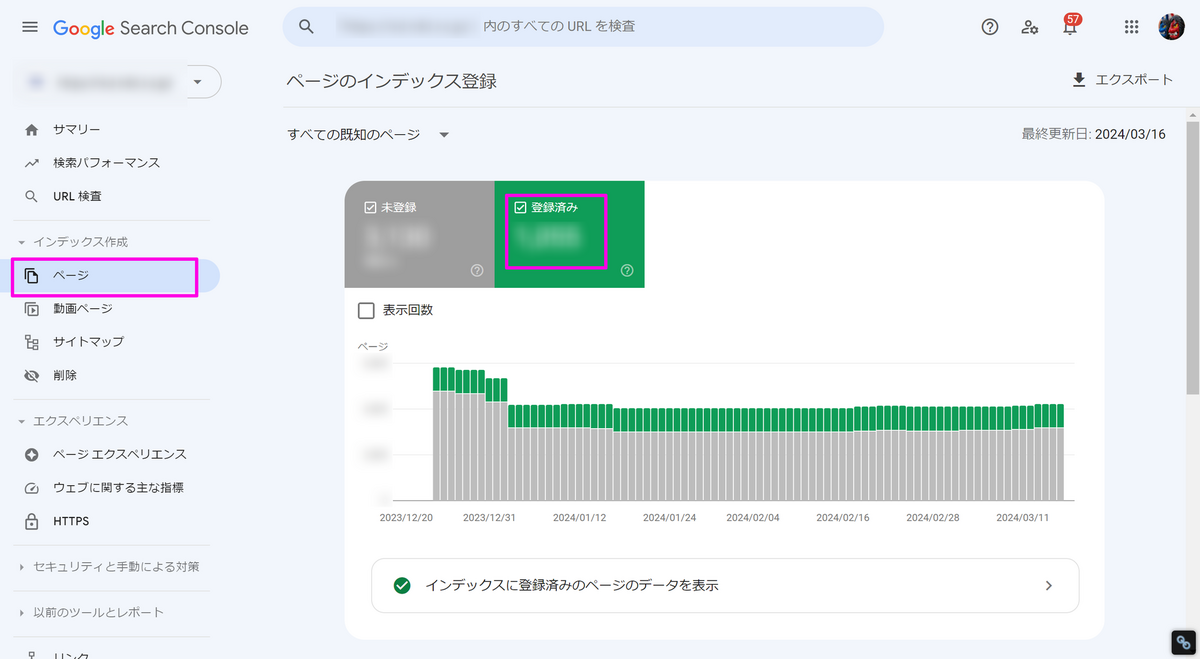Viewport: 1200px width, 659px height.
Task: Expand the 以前のツールとレポート section
Action: [x=91, y=612]
